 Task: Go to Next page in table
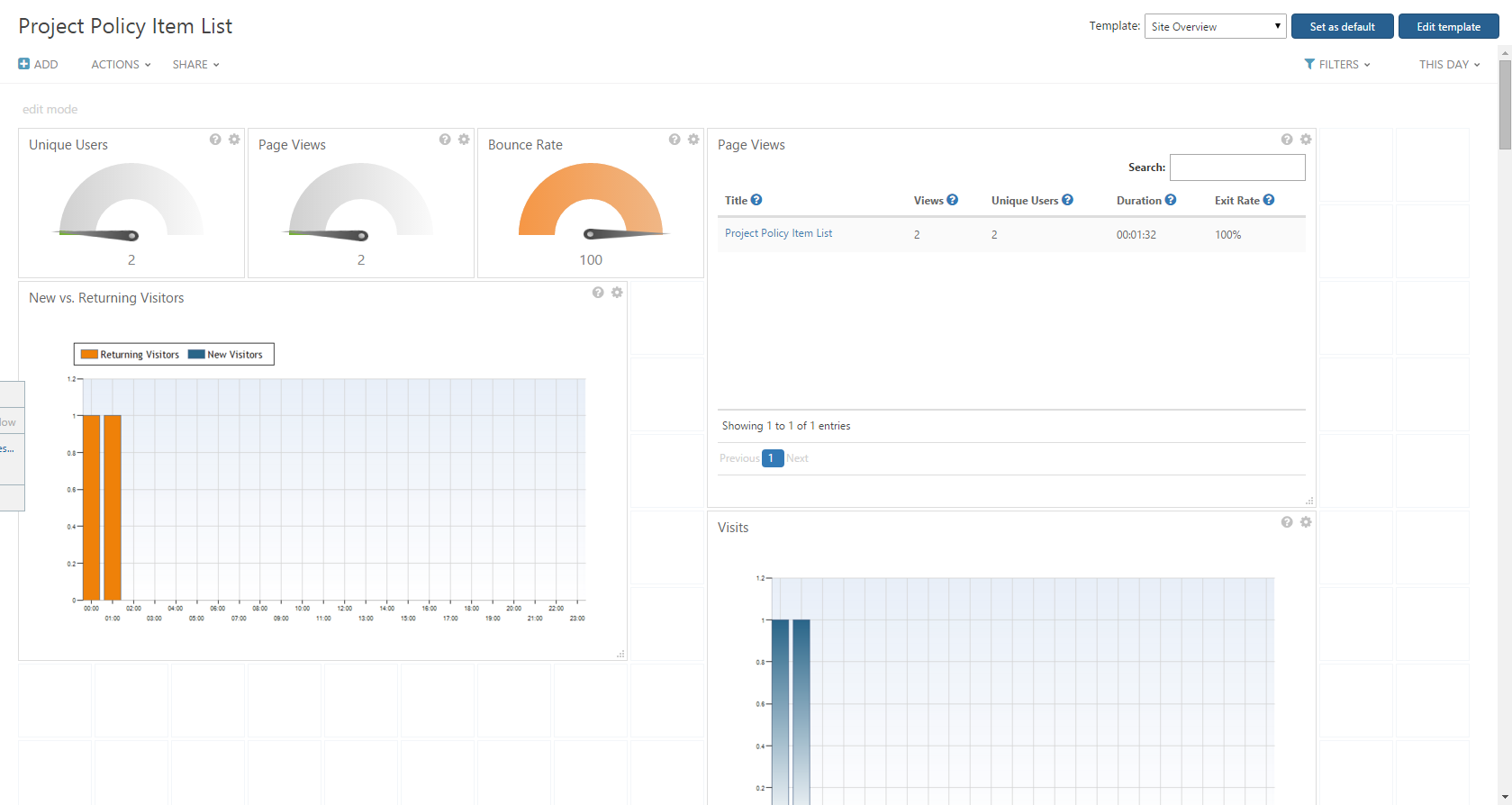tap(797, 458)
